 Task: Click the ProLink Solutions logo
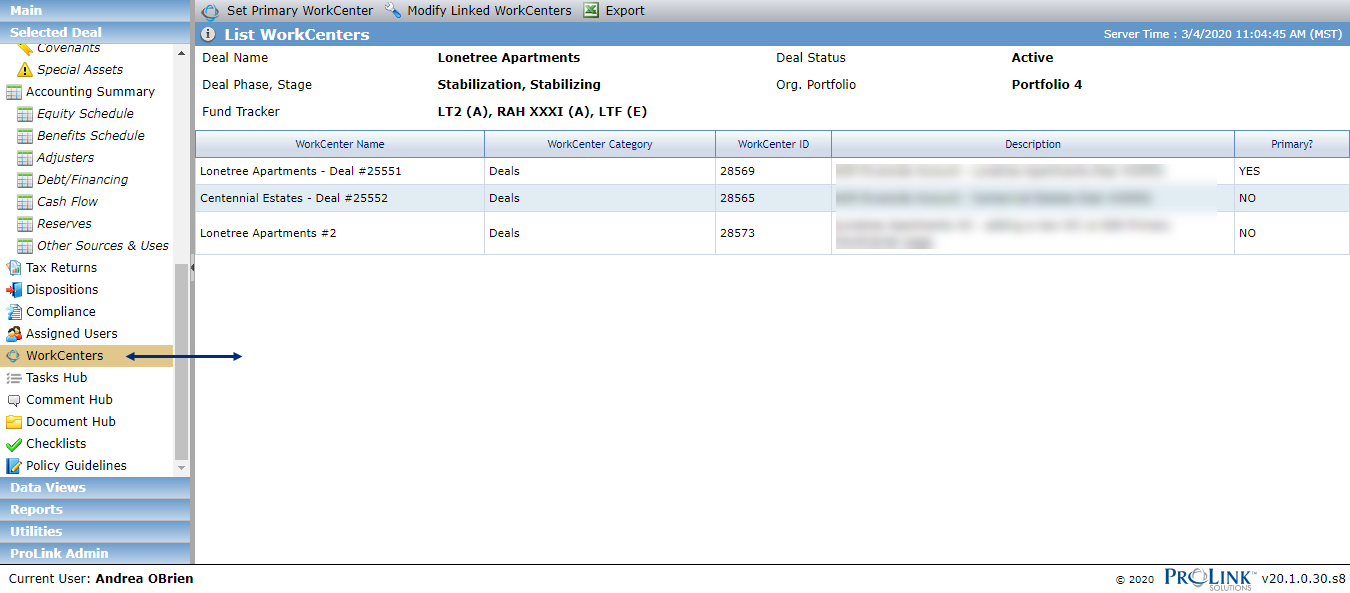[x=1210, y=579]
